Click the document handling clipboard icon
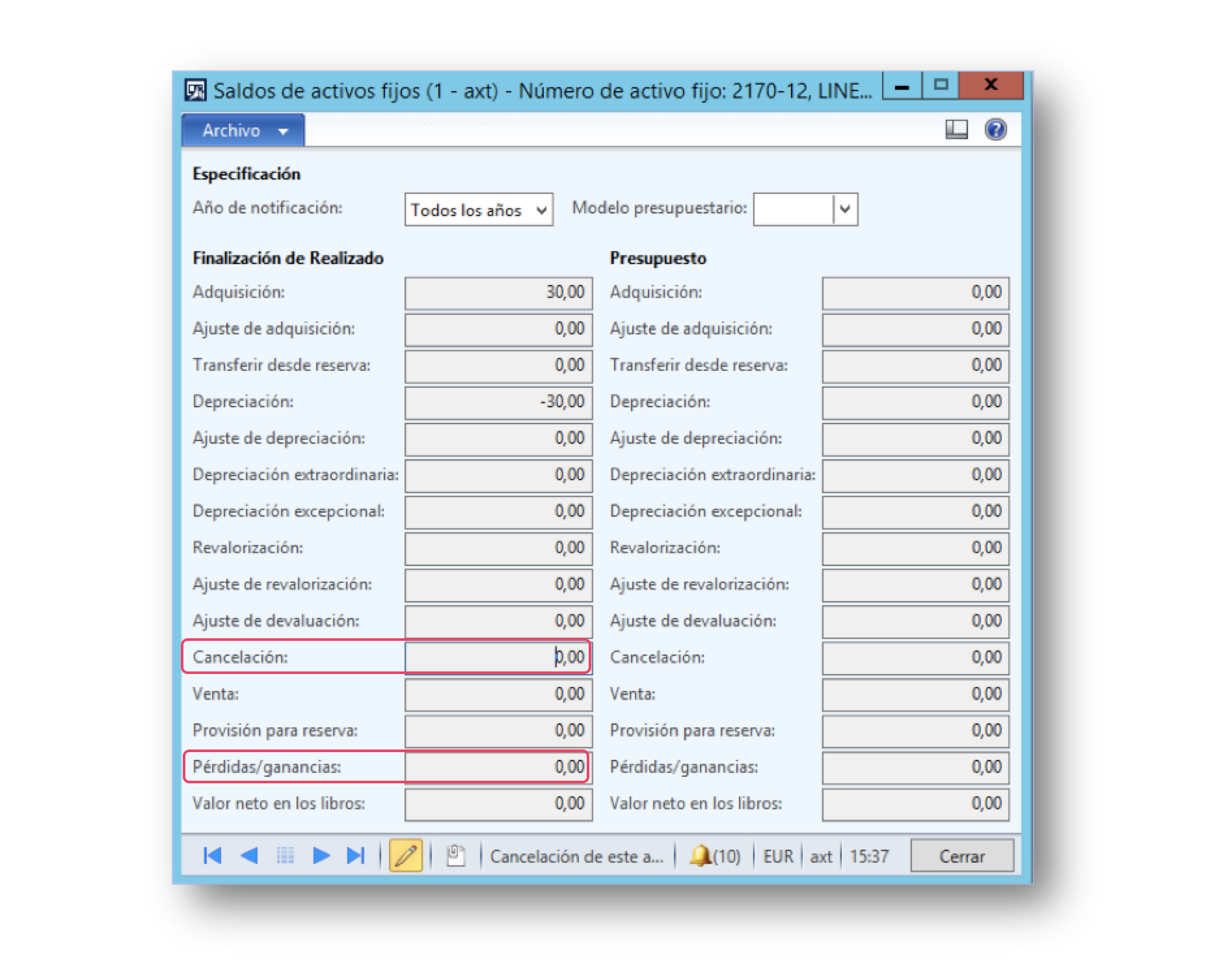 pos(455,856)
